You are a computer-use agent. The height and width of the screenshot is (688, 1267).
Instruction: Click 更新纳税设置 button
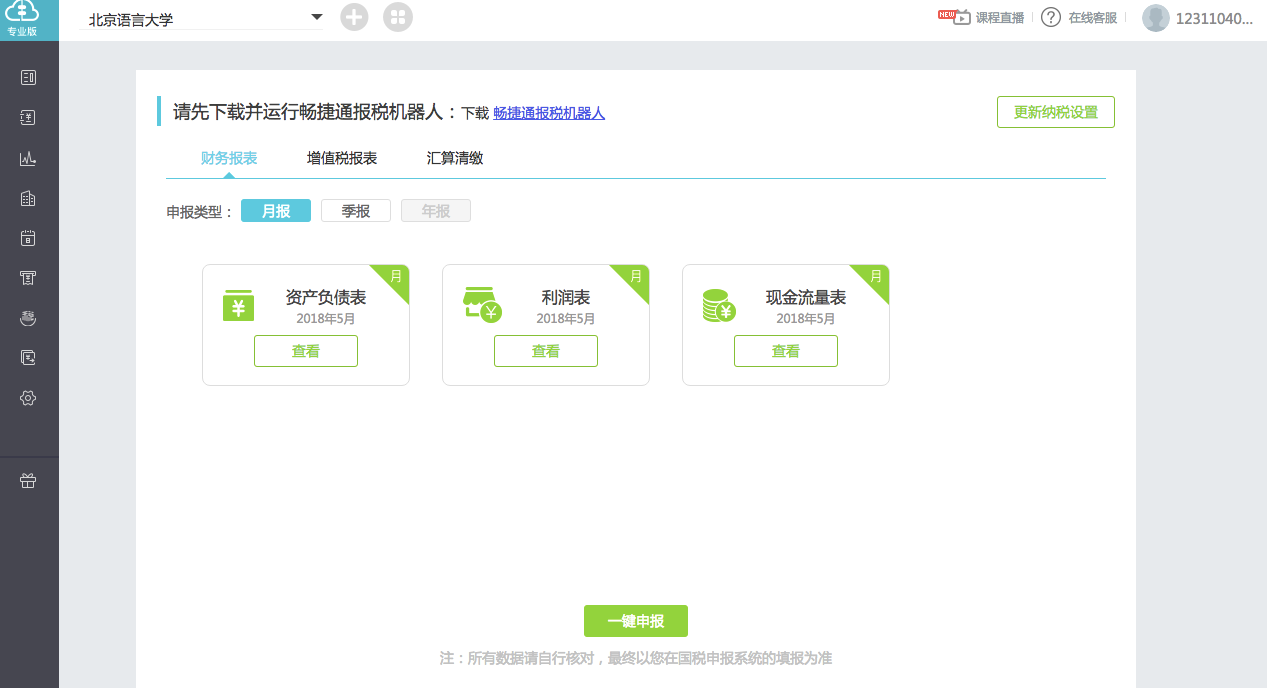1055,112
